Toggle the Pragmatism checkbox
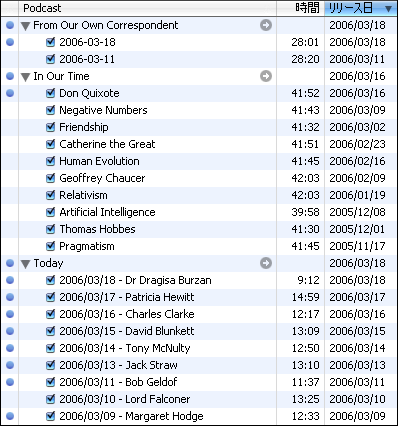The height and width of the screenshot is (426, 398). pyautogui.click(x=50, y=246)
